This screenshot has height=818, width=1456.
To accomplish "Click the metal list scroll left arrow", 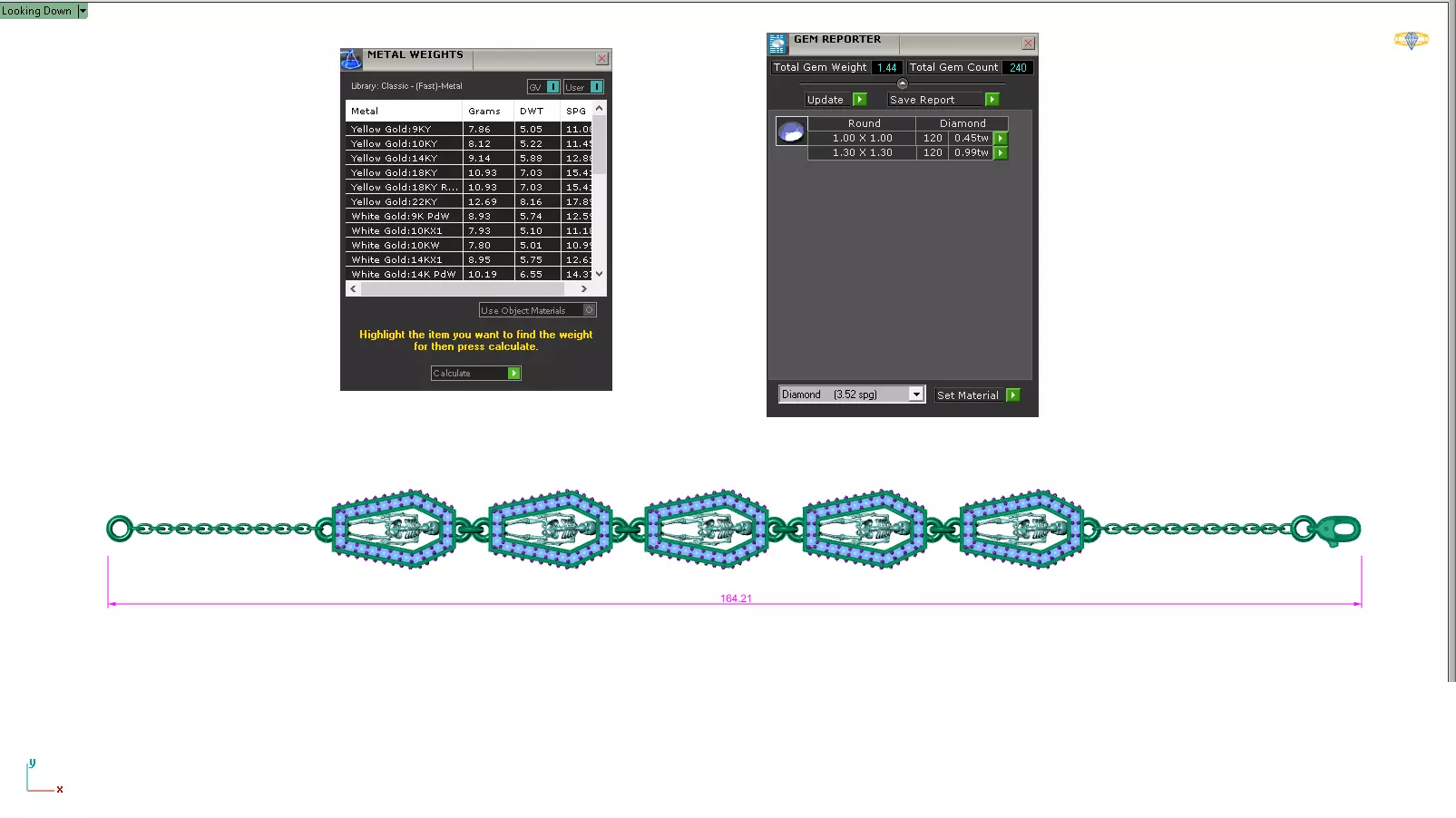I will [x=353, y=289].
